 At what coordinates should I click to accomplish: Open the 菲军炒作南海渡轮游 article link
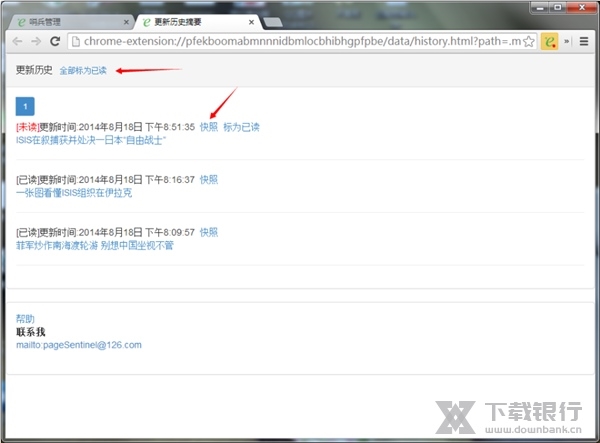(95, 245)
